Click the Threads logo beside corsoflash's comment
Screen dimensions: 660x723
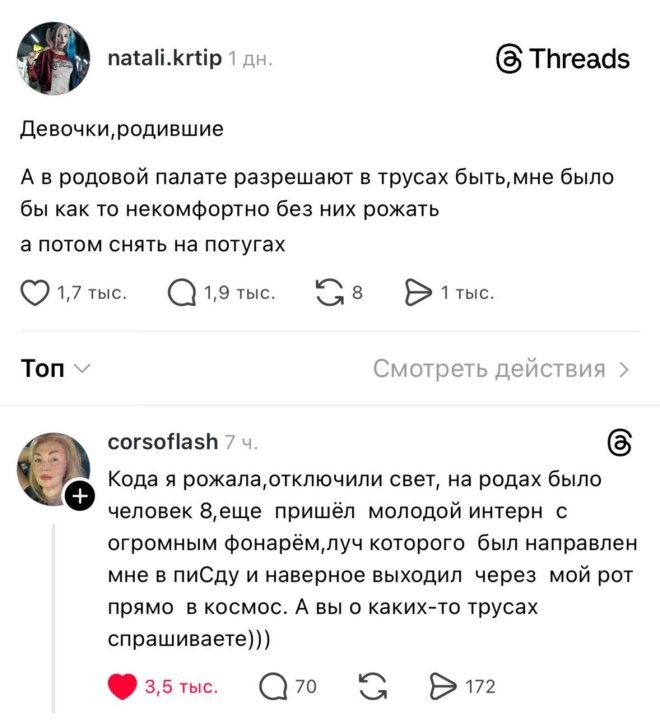620,444
